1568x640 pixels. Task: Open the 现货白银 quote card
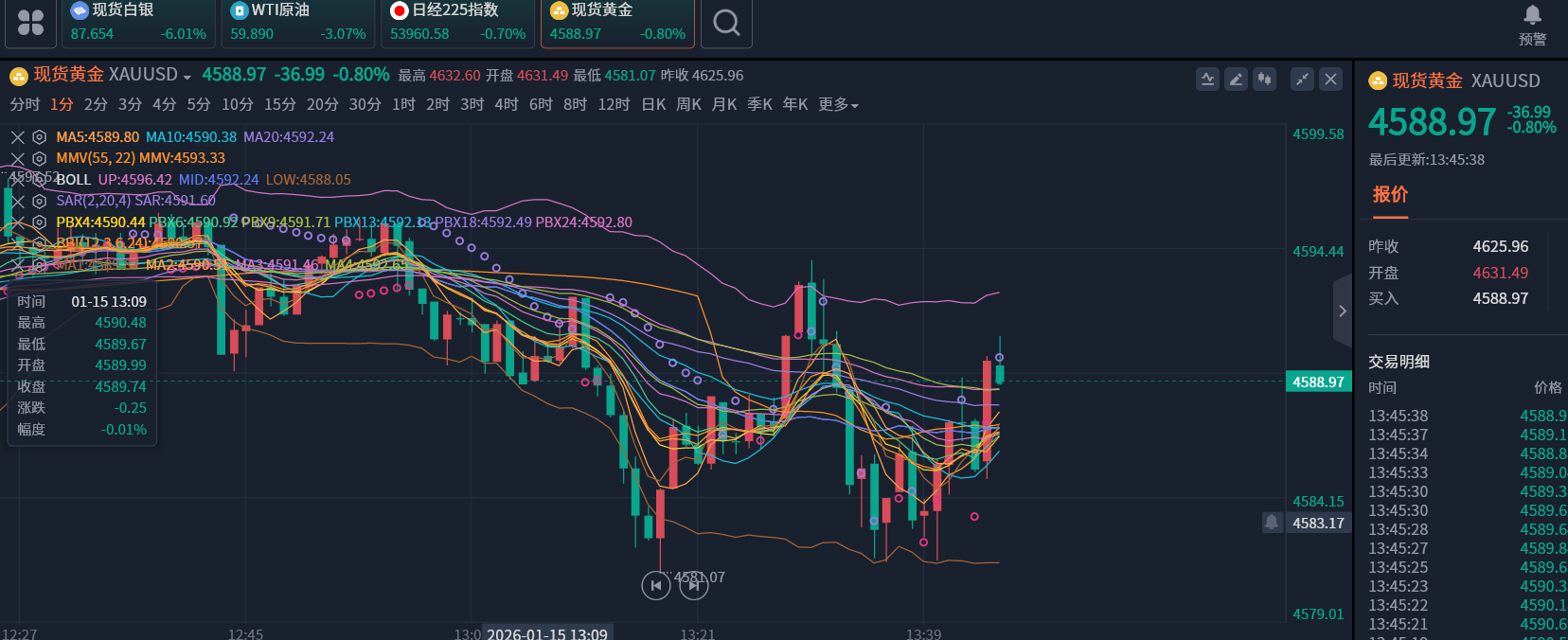(138, 23)
